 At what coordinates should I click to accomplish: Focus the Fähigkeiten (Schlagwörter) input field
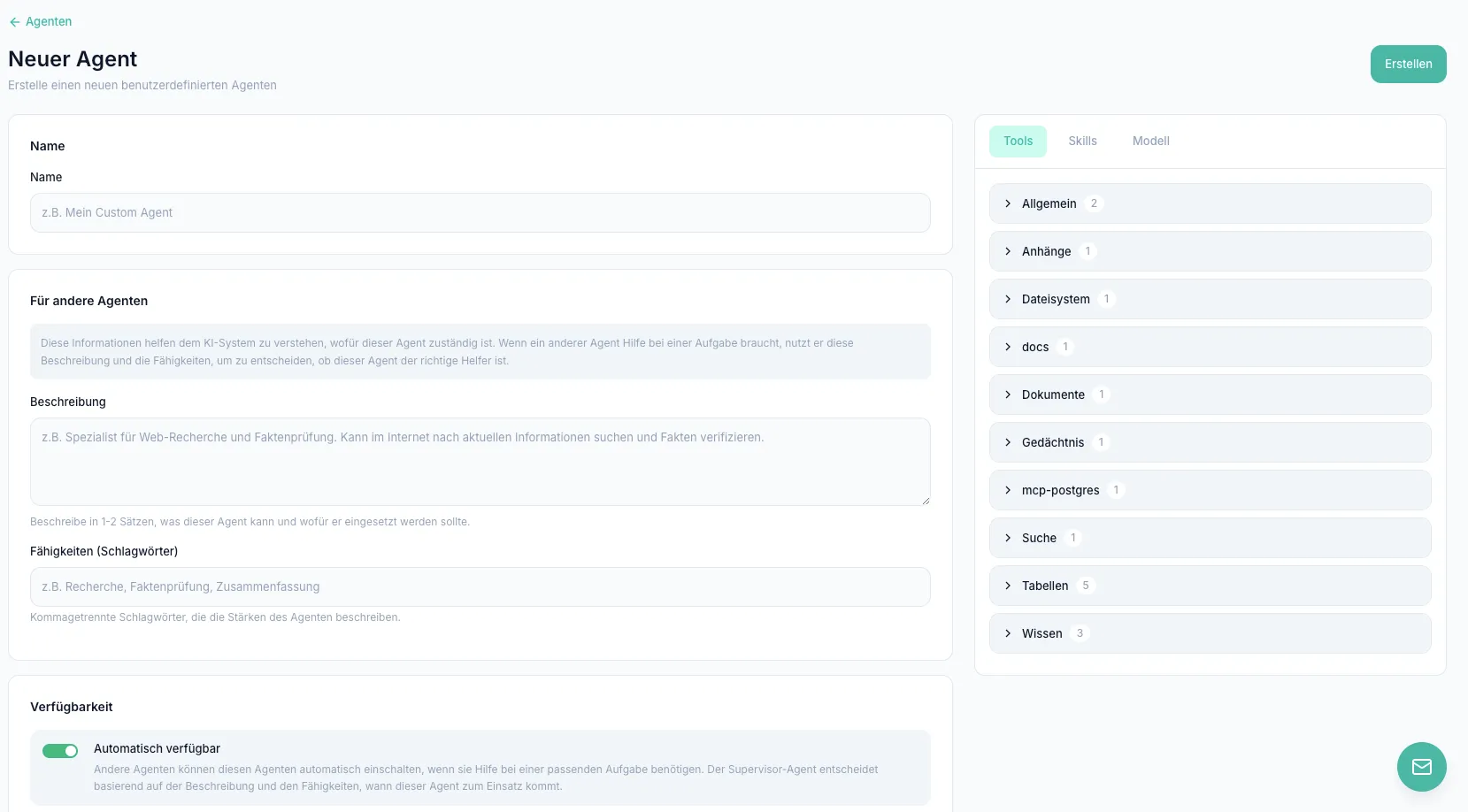480,587
